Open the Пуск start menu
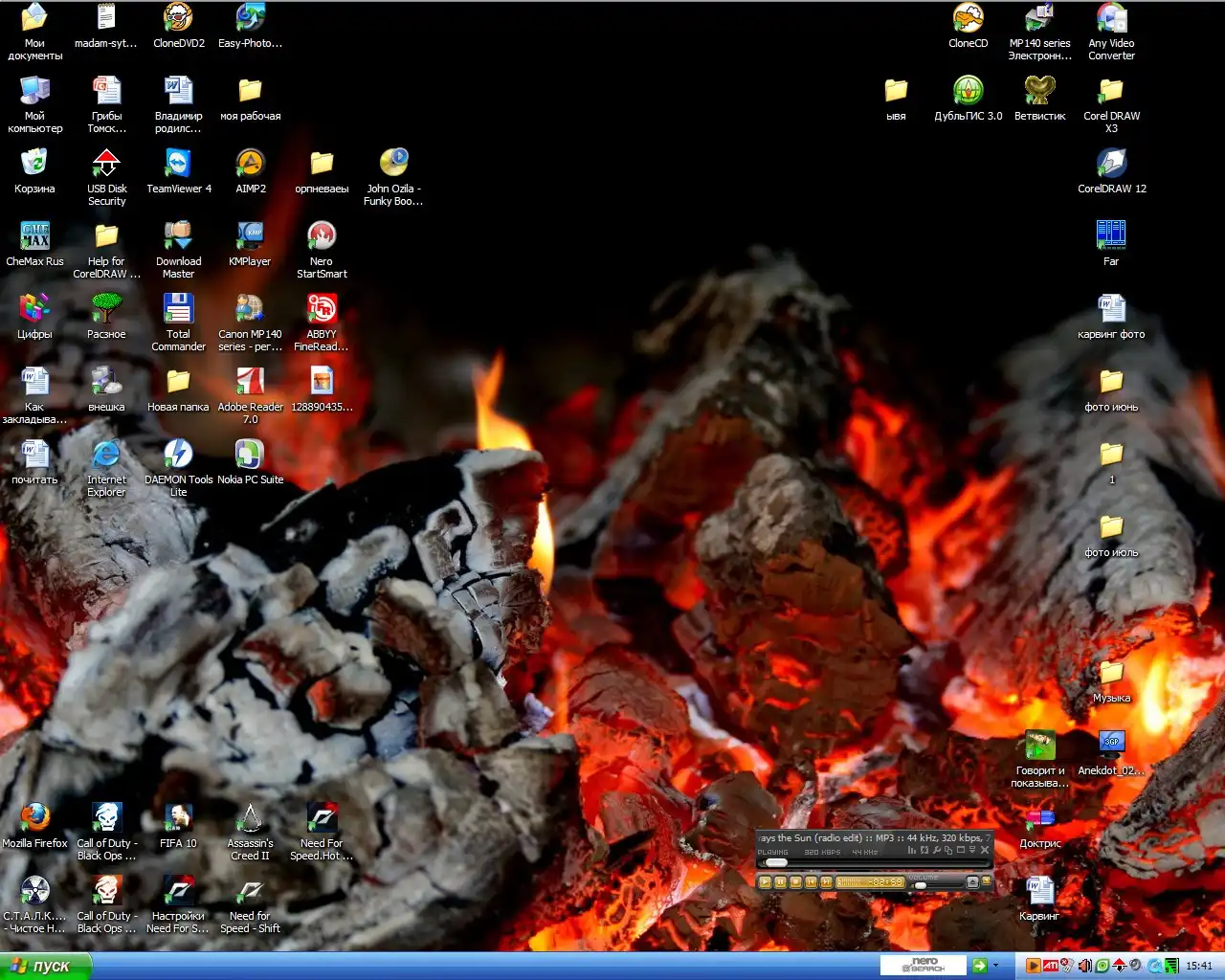Image resolution: width=1225 pixels, height=980 pixels. pyautogui.click(x=43, y=966)
